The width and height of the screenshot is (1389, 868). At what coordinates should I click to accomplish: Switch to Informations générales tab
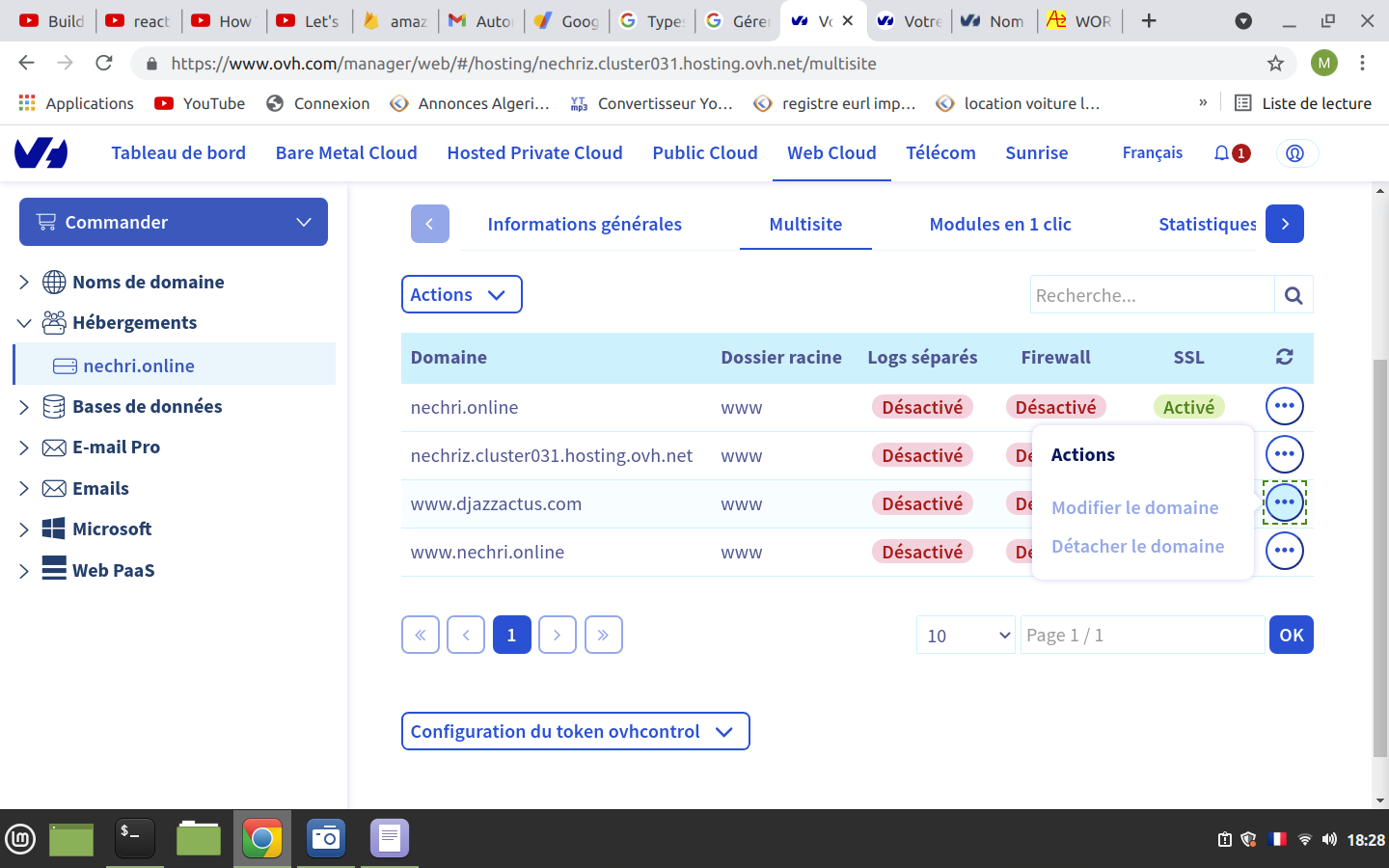[585, 224]
